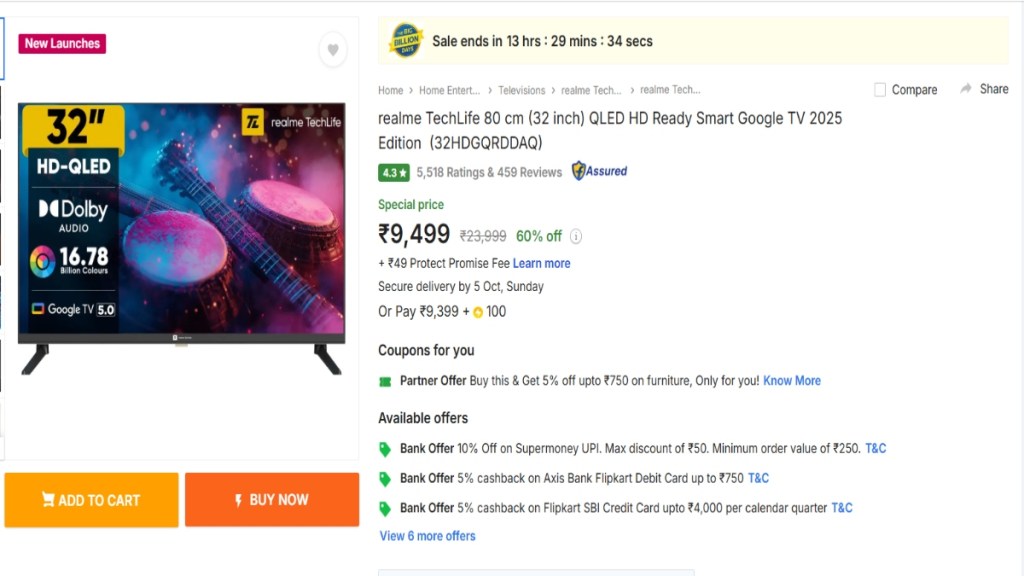Open the Protect Promise Learn more link
The image size is (1024, 576).
(x=541, y=263)
